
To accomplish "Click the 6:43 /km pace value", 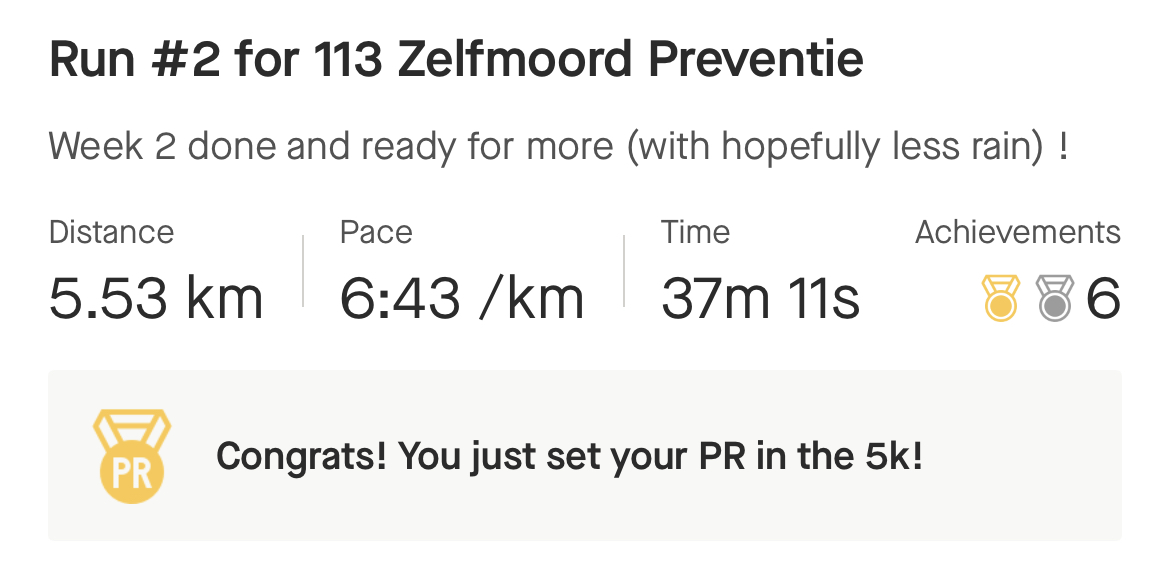I will [462, 299].
